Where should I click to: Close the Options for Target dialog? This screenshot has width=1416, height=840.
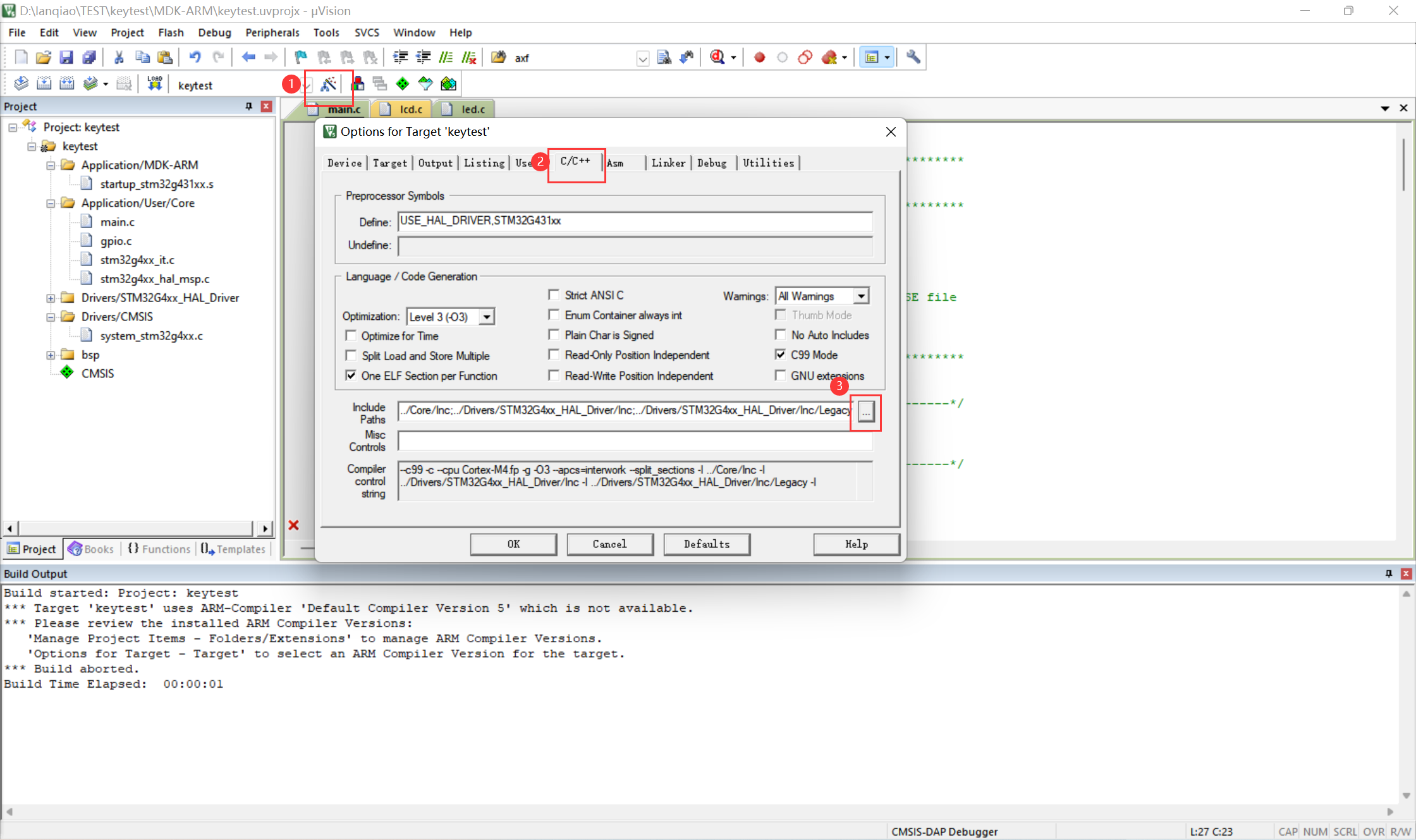[891, 131]
